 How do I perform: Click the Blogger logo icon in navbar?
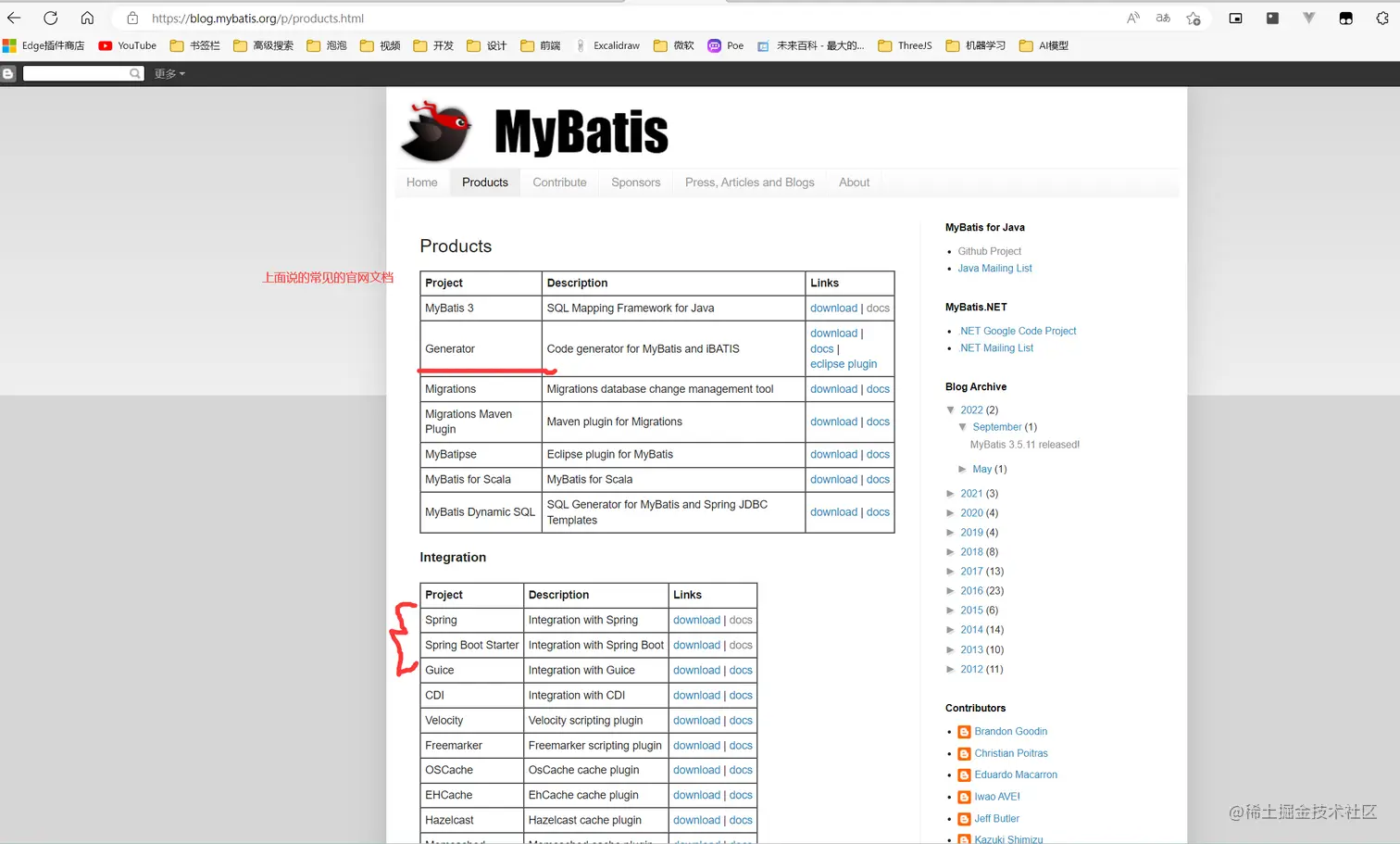point(8,73)
